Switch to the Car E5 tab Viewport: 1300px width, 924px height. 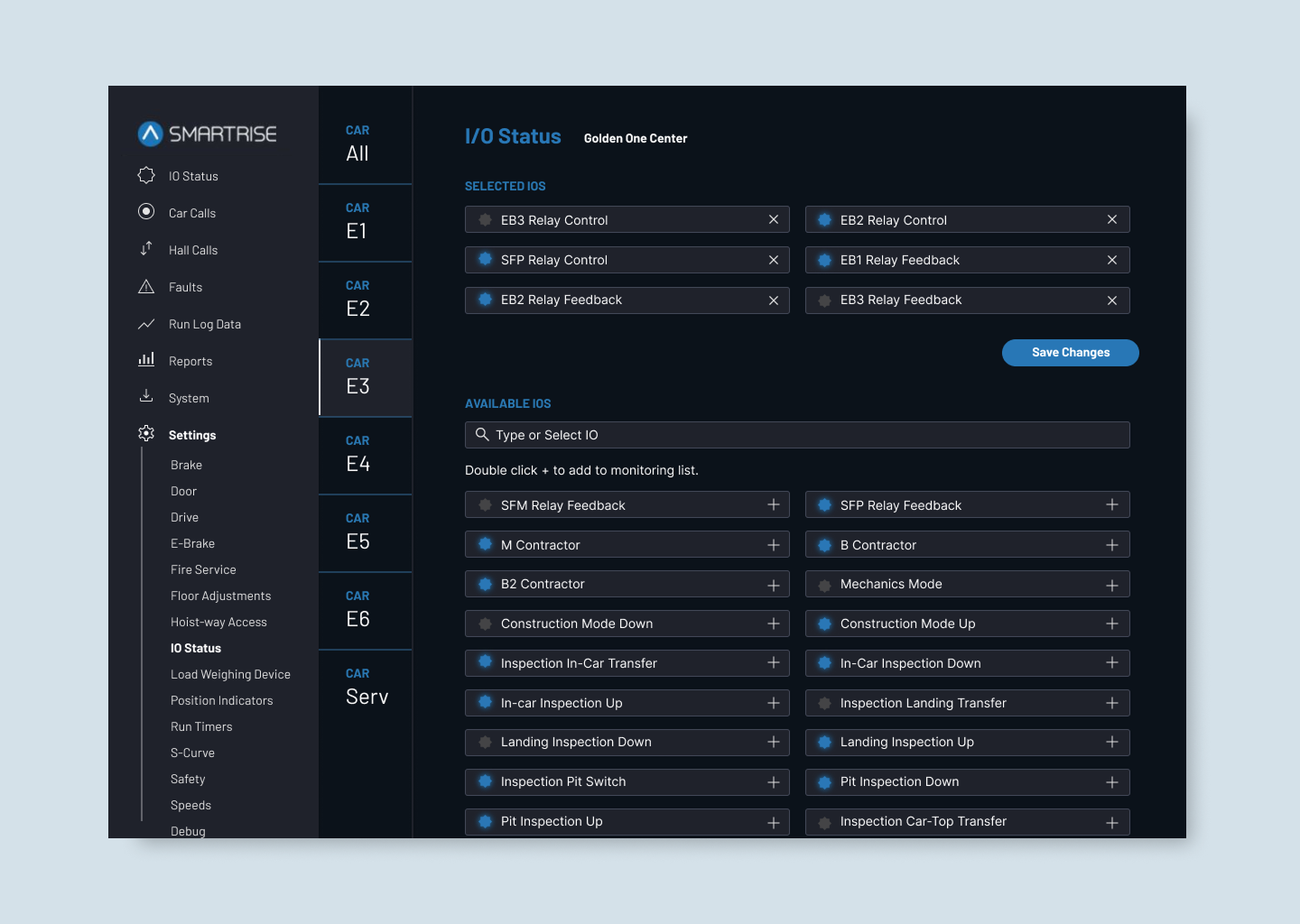click(366, 533)
